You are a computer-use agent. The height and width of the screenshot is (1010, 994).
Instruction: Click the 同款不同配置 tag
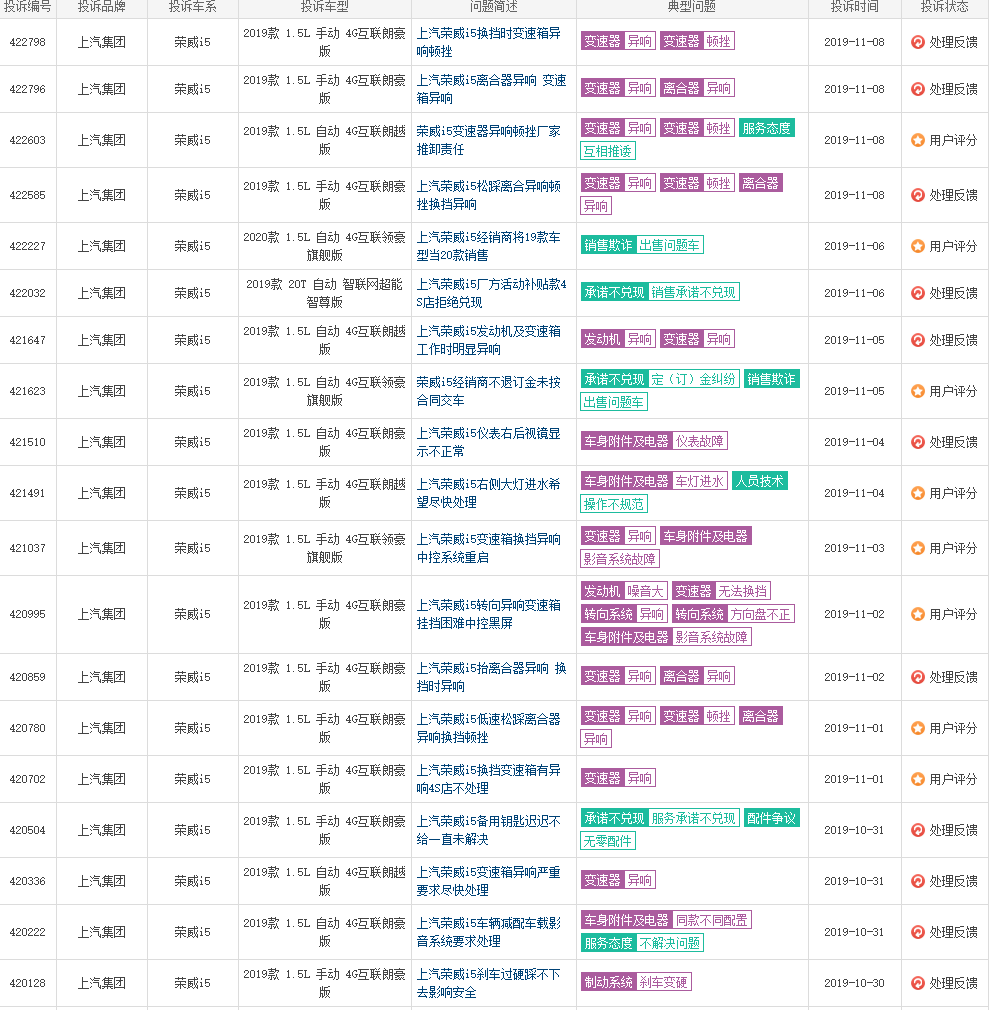tap(712, 920)
